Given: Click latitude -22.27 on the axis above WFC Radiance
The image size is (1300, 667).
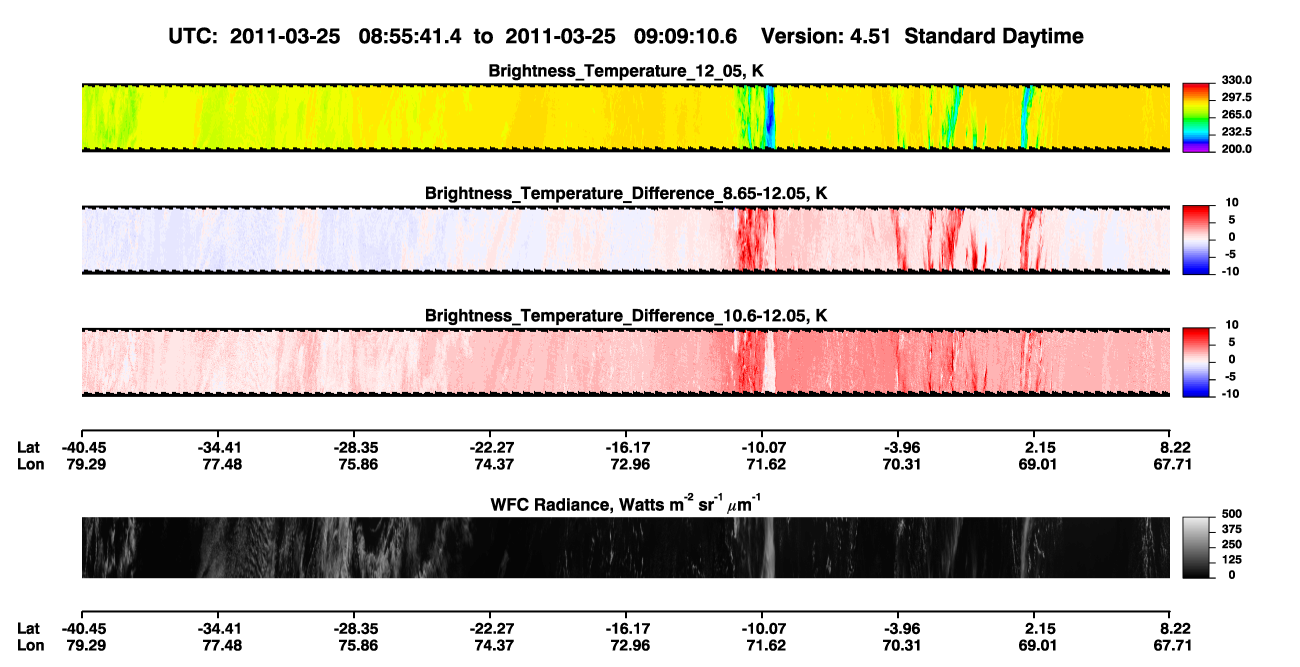Looking at the screenshot, I should click(491, 447).
